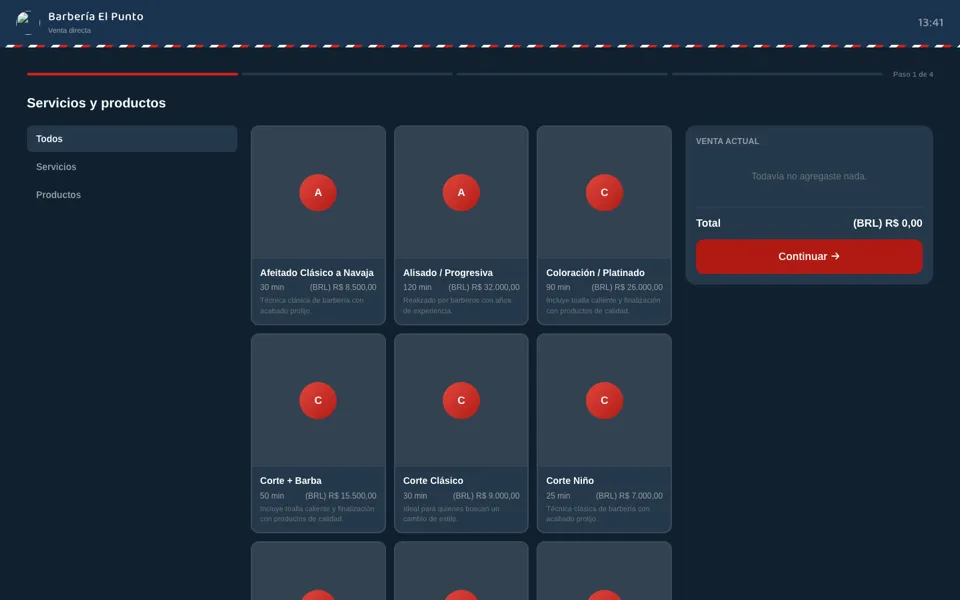Click the price R$ 9.000,00
This screenshot has height=600, width=960.
tap(486, 496)
